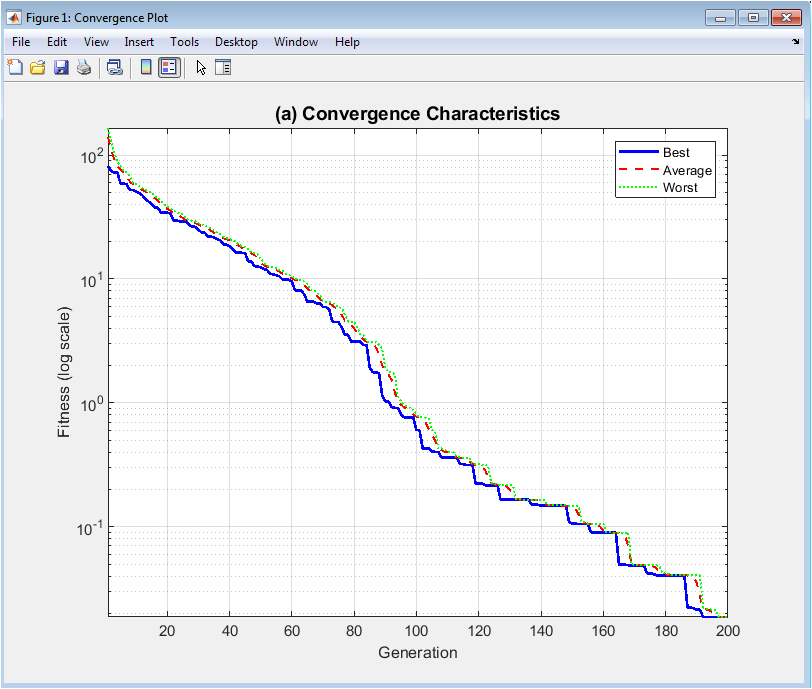Select the 'Generation' x-axis label
Image resolution: width=812 pixels, height=689 pixels.
point(417,652)
